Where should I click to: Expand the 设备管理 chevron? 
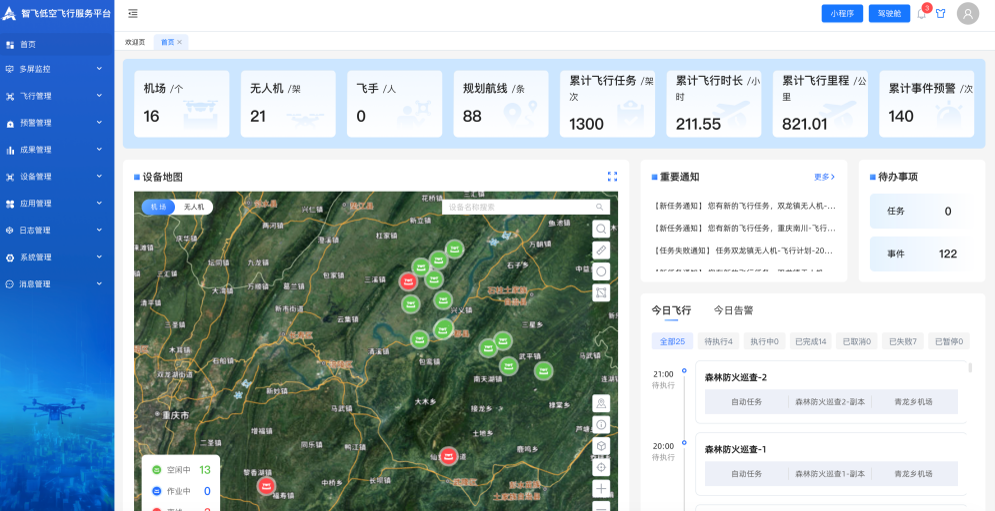(99, 176)
